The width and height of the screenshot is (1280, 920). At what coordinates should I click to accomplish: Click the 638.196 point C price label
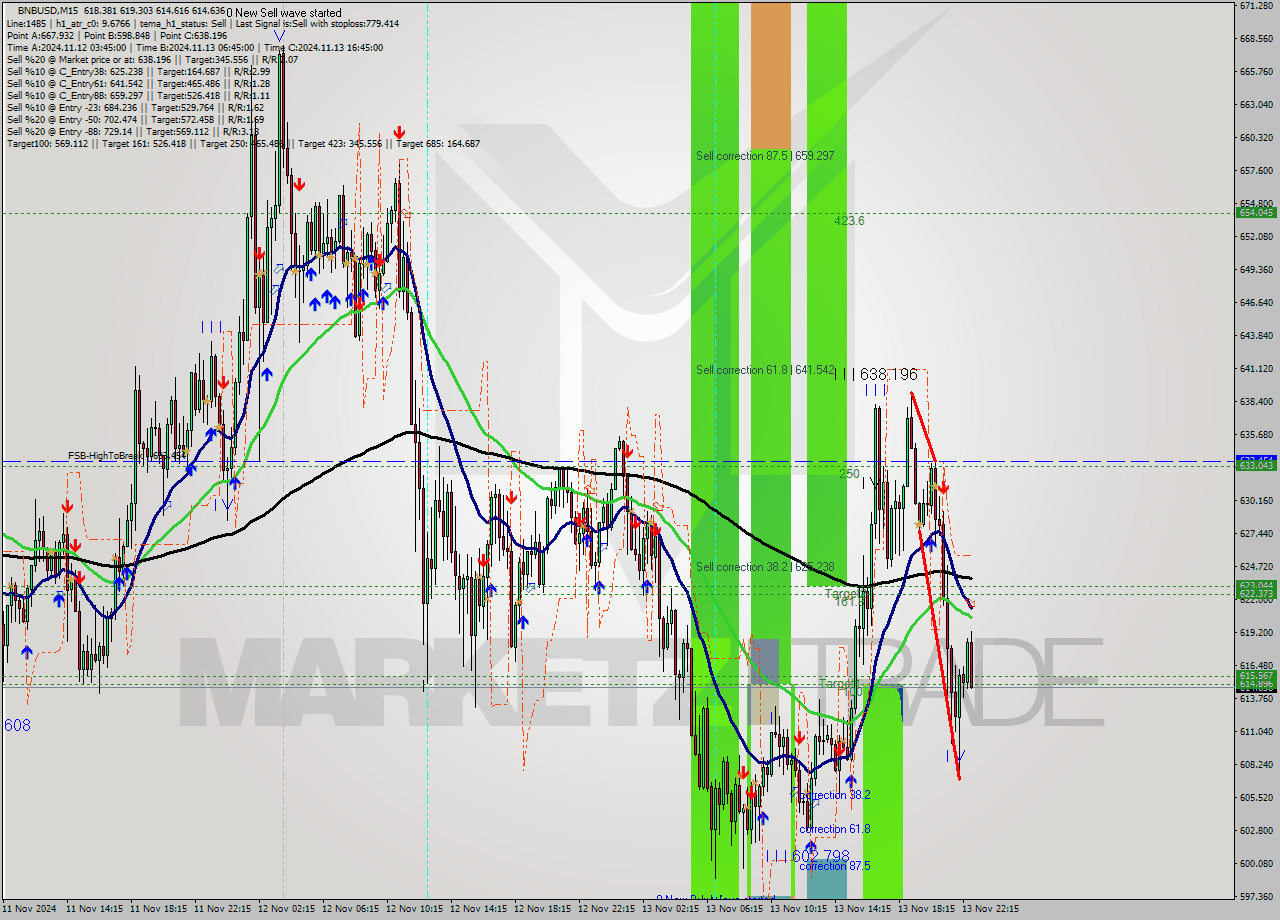pos(887,374)
